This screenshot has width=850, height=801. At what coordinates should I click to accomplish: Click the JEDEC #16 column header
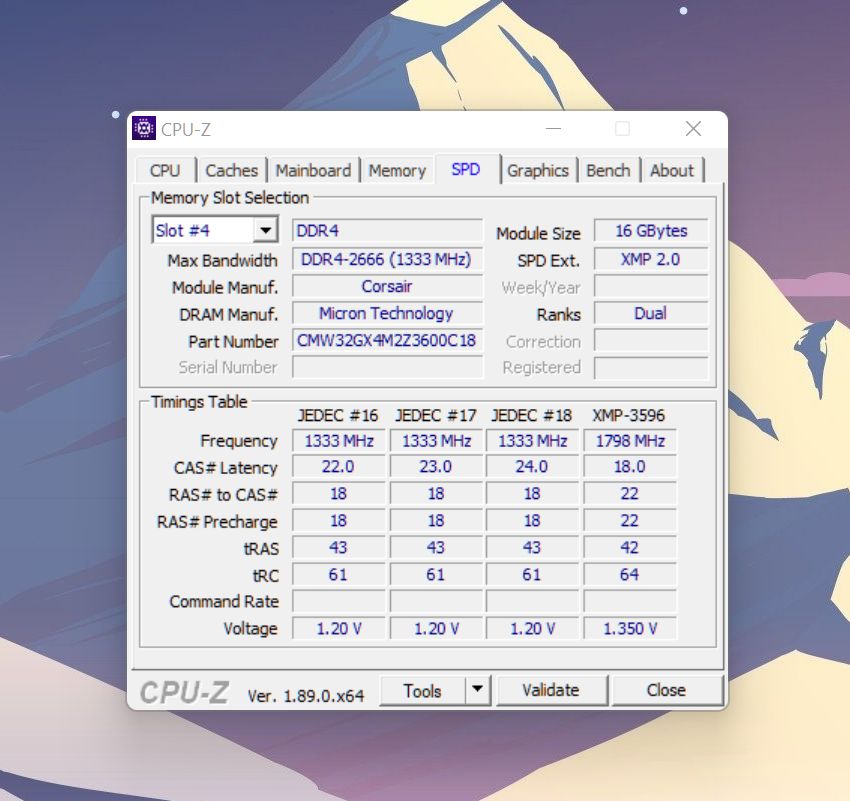(338, 416)
